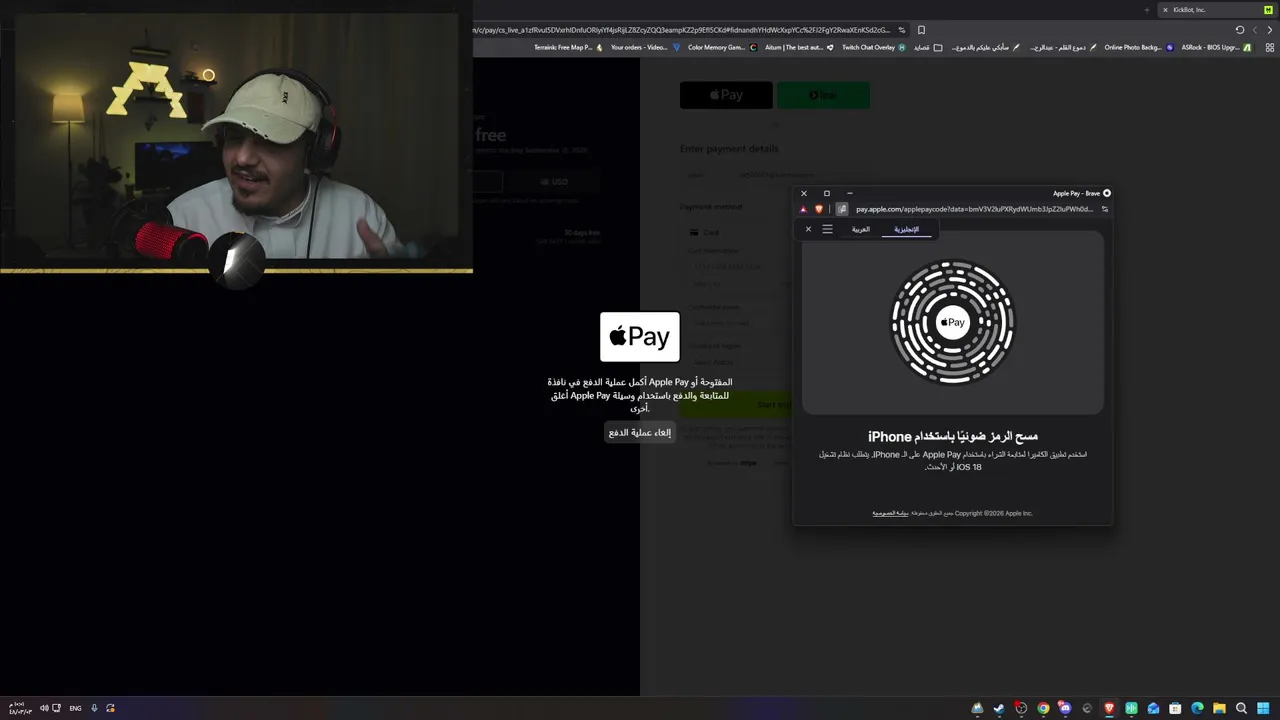Screen dimensions: 1280x720
Task: Select the الإنجليزية translation tab
Action: point(906,229)
